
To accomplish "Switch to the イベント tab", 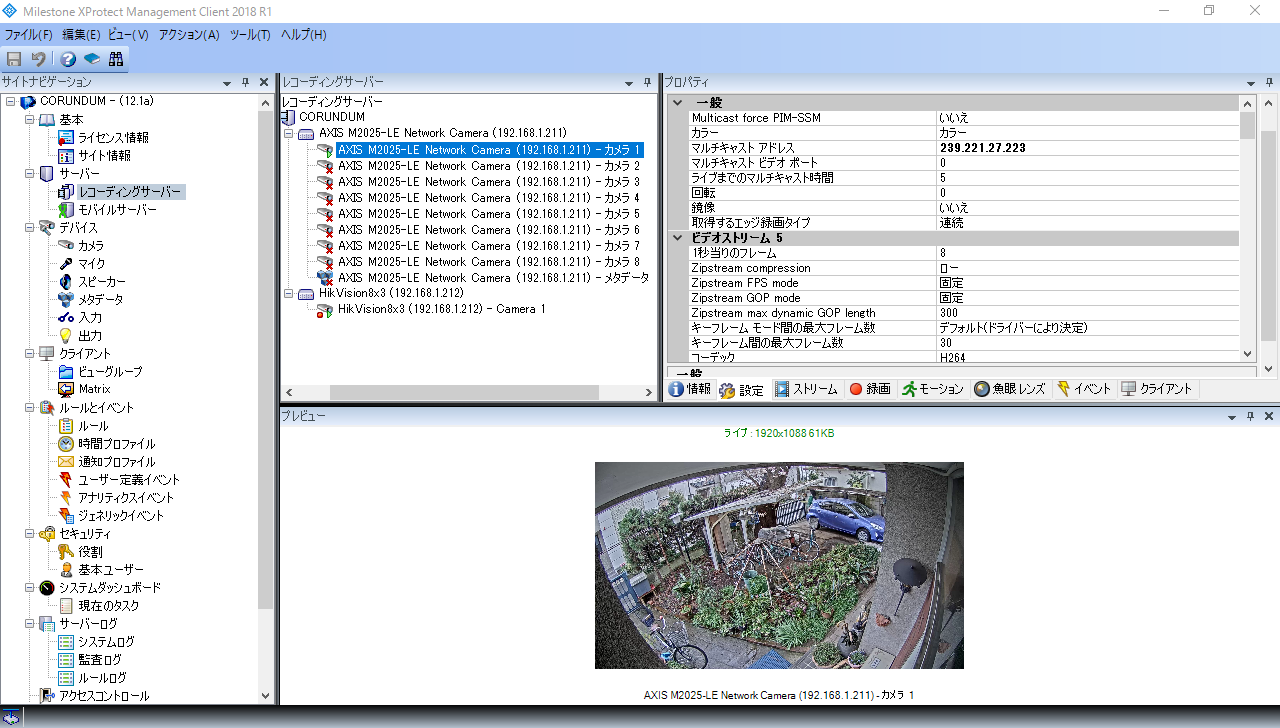I will pos(1083,390).
